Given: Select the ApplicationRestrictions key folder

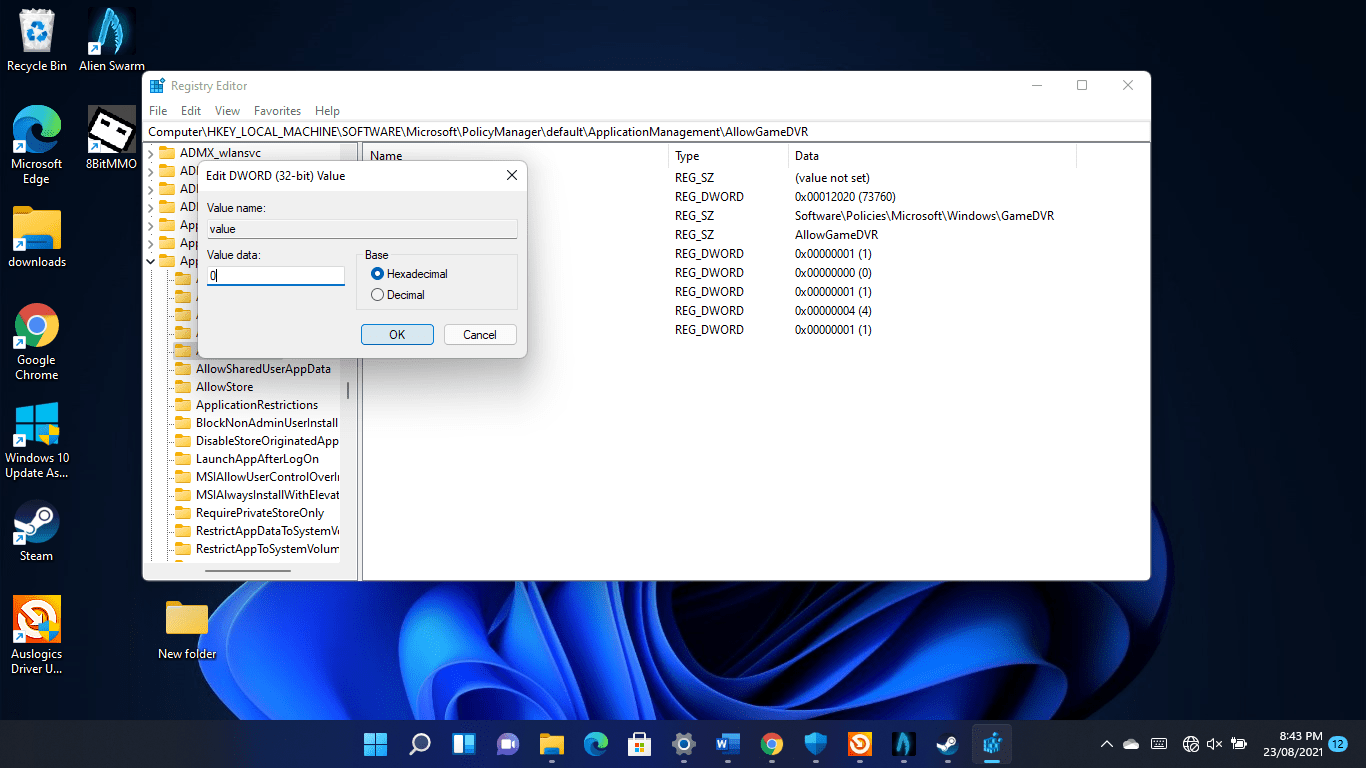Looking at the screenshot, I should point(256,405).
